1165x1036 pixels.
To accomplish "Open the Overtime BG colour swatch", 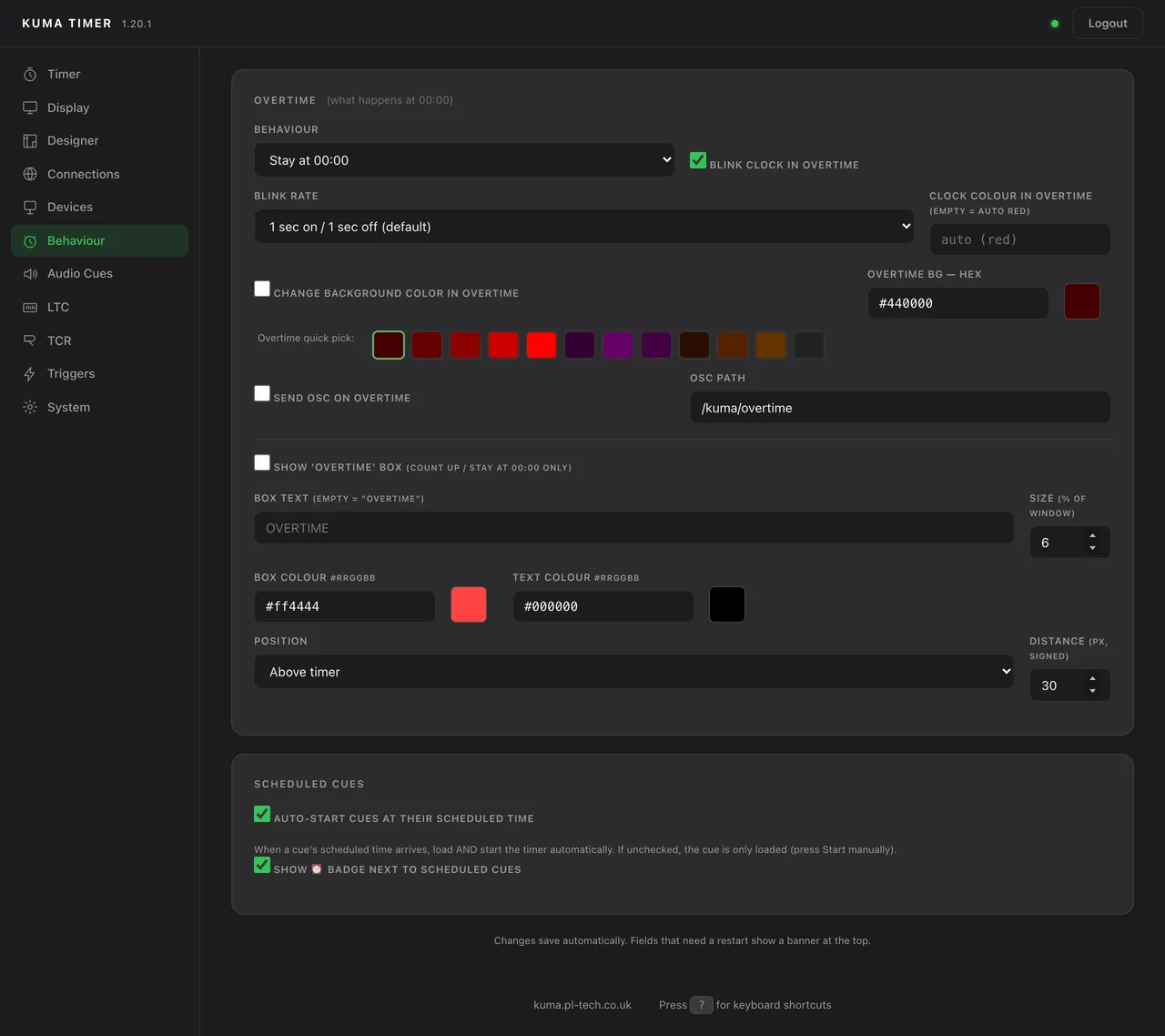I will [x=1082, y=302].
